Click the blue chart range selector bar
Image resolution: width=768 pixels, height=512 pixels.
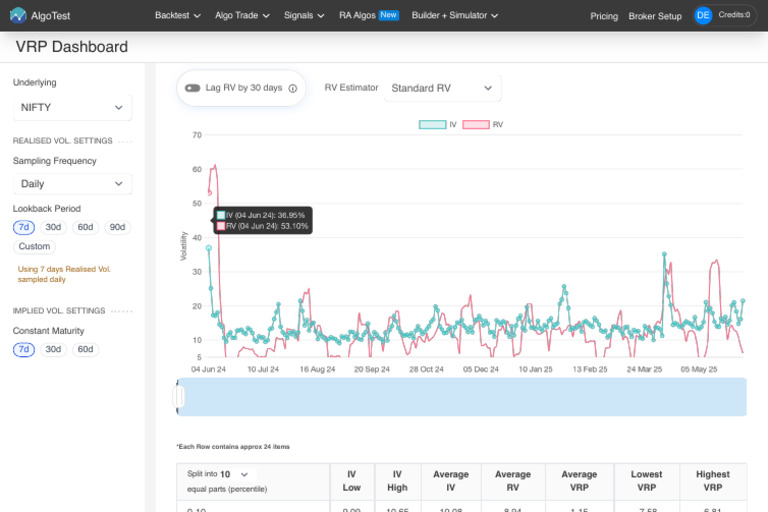462,397
